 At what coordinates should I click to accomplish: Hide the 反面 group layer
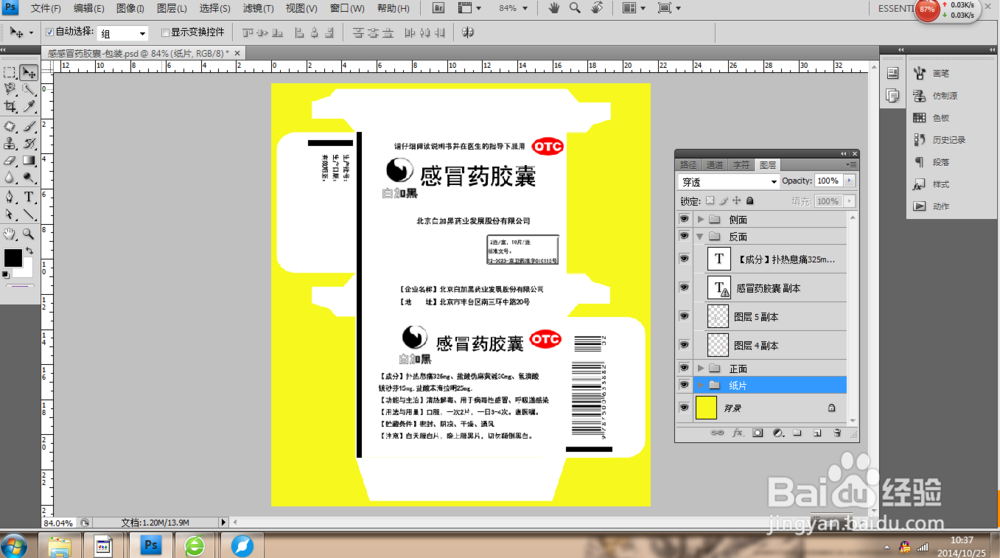click(x=684, y=236)
